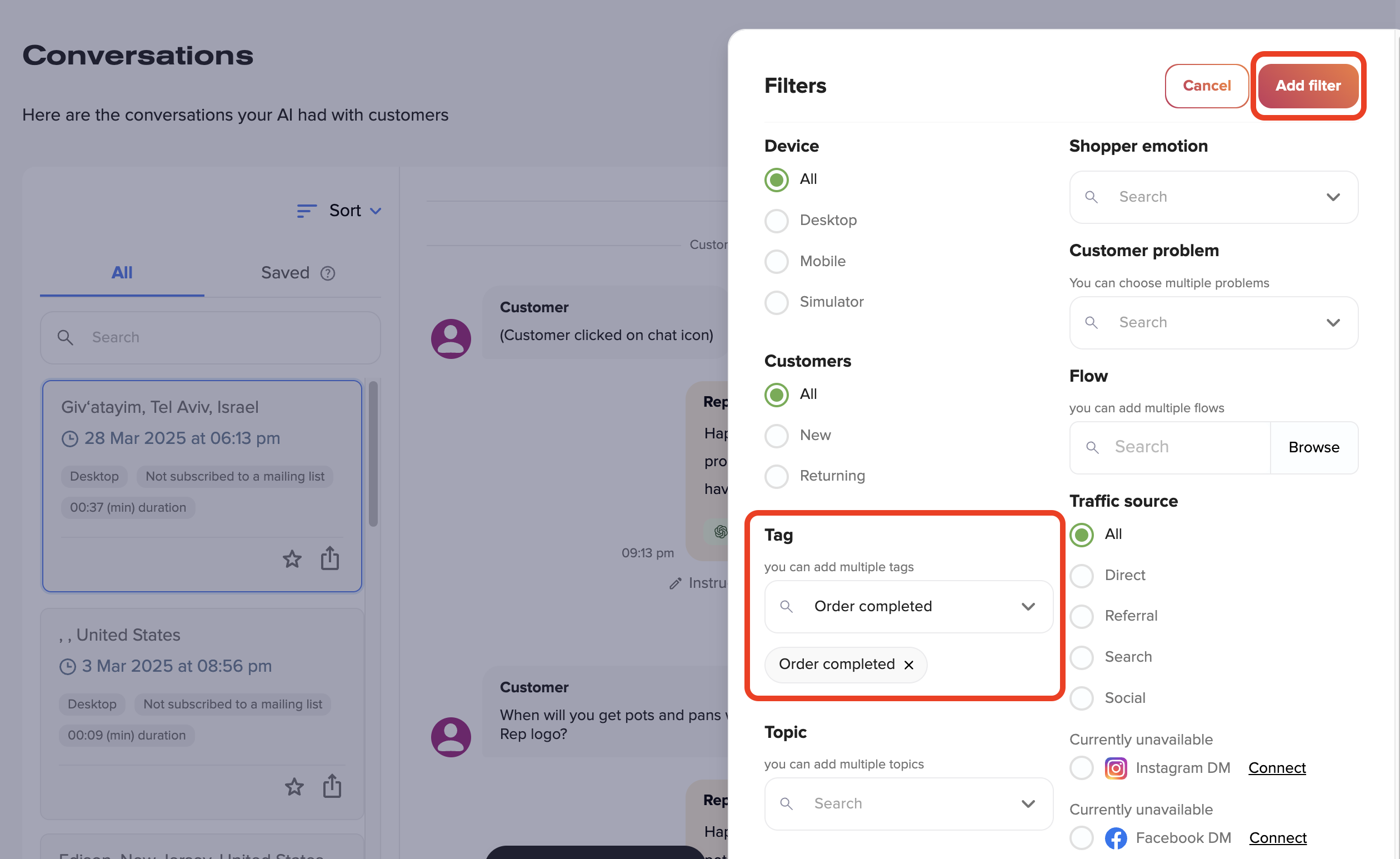Open the Sort dropdown

pyautogui.click(x=339, y=211)
